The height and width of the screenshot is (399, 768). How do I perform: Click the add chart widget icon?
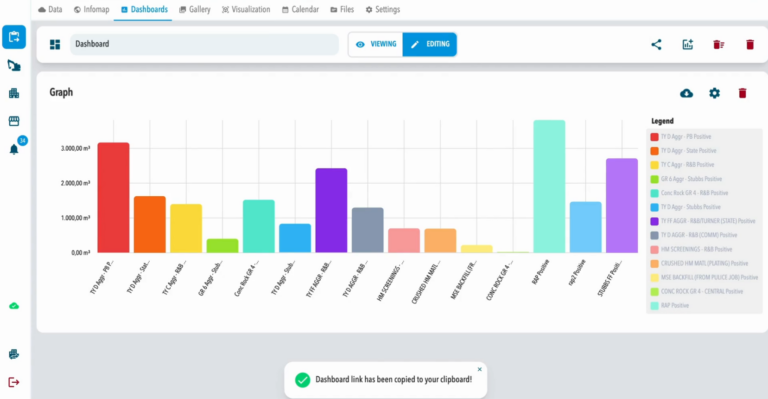(688, 45)
